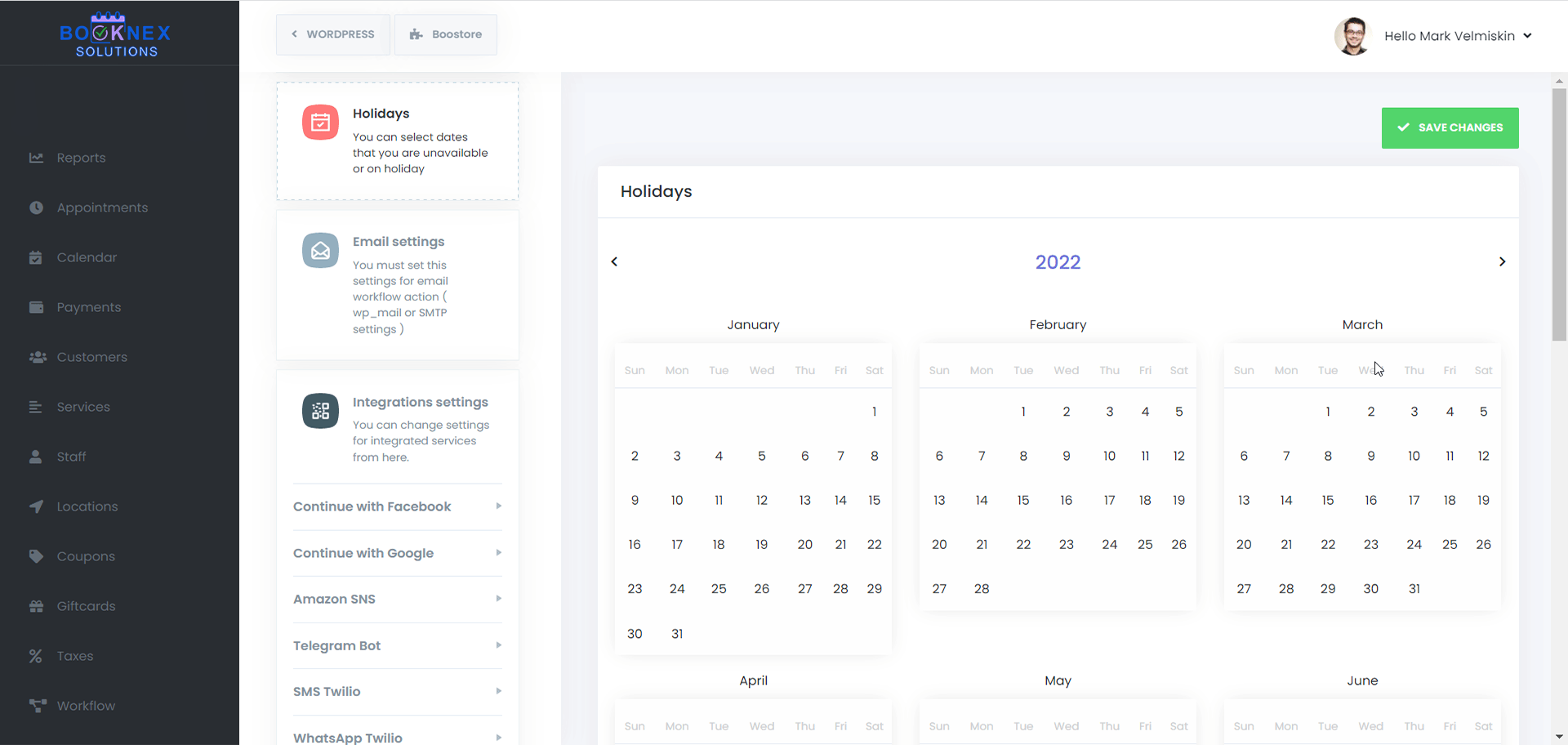Viewport: 1568px width, 745px height.
Task: Click the Customers group icon
Action: coord(38,357)
